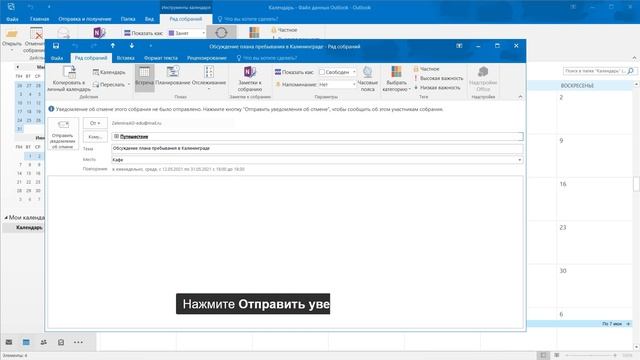This screenshot has width=640, height=360.
Task: Open Заметки к собранию OneNote button
Action: [x=250, y=79]
